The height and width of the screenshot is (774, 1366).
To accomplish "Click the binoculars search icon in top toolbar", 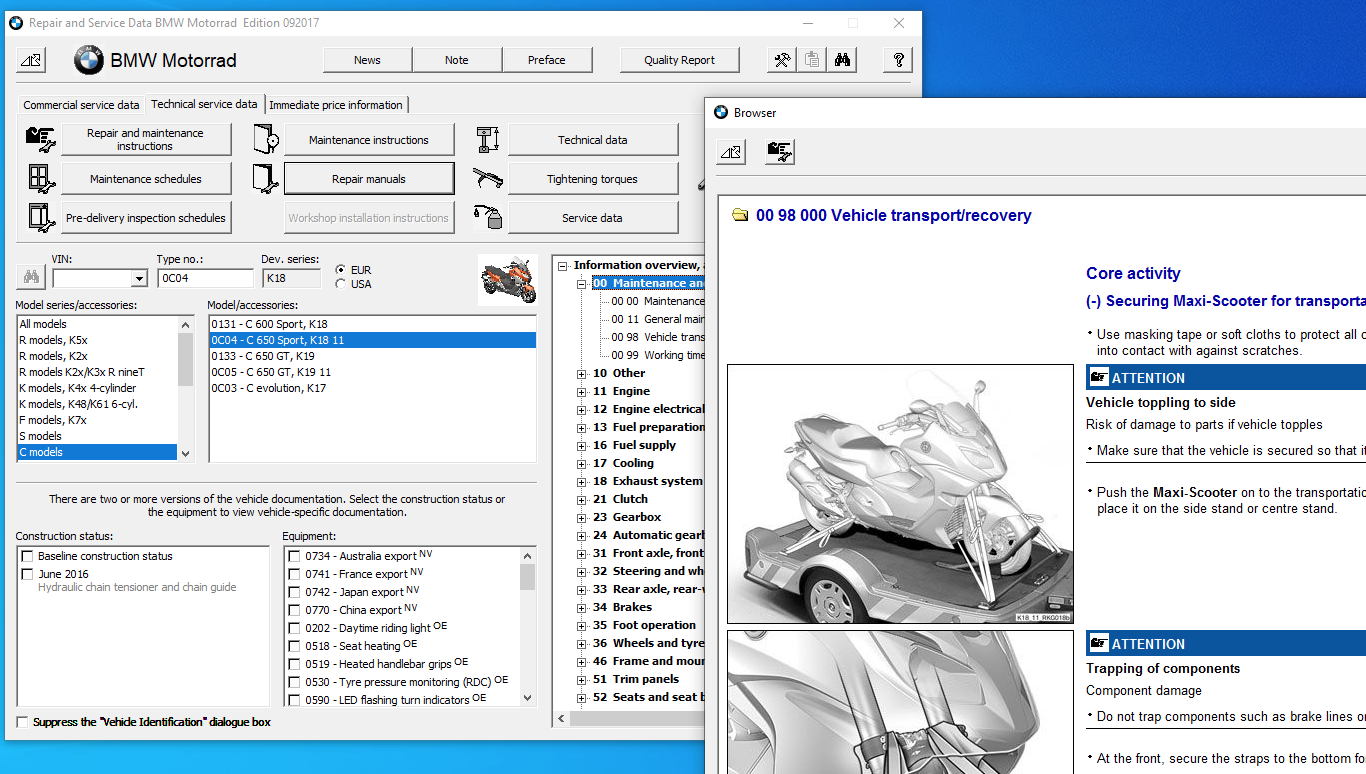I will click(843, 60).
